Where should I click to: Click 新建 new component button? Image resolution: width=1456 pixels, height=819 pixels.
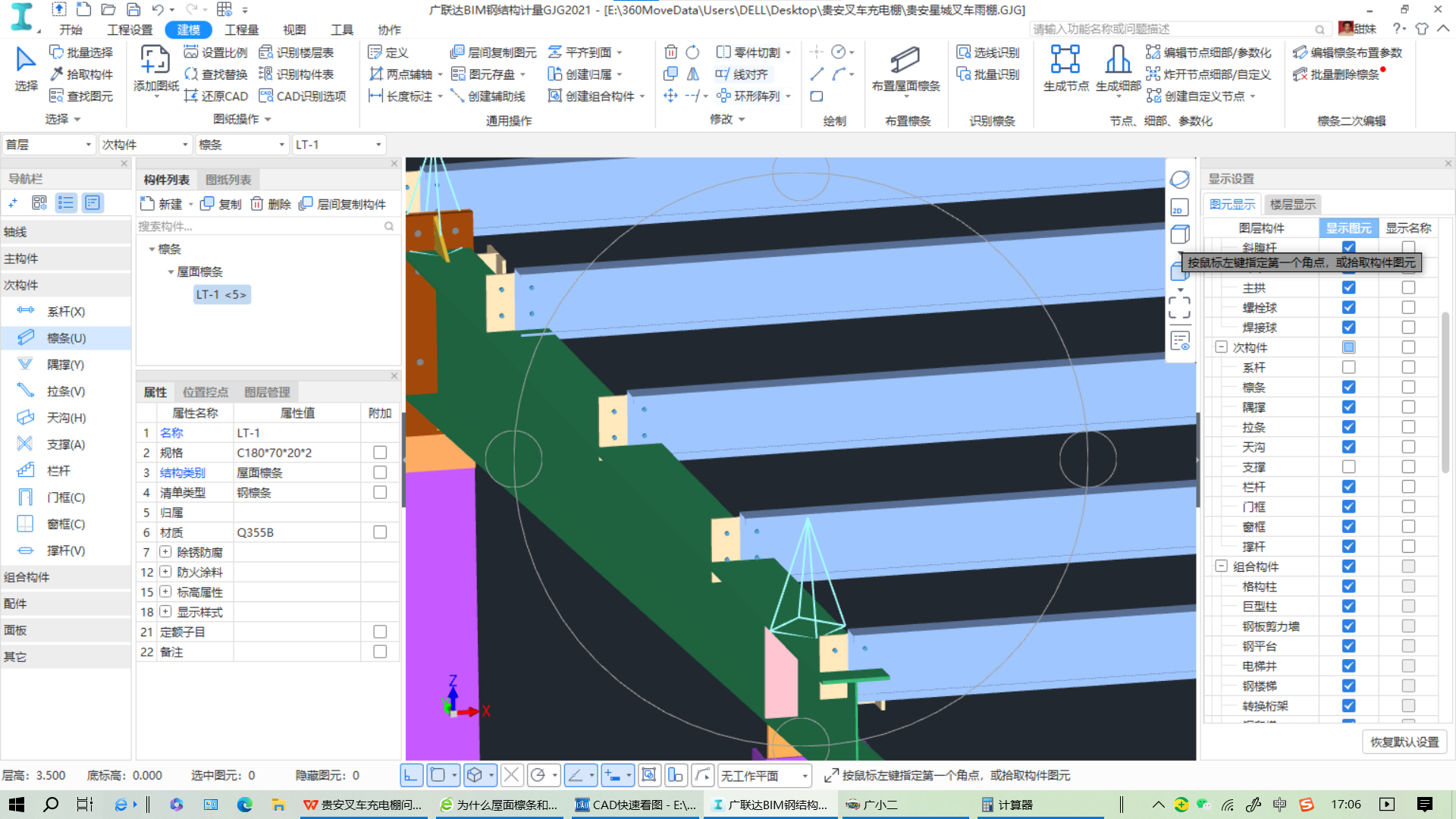[162, 204]
